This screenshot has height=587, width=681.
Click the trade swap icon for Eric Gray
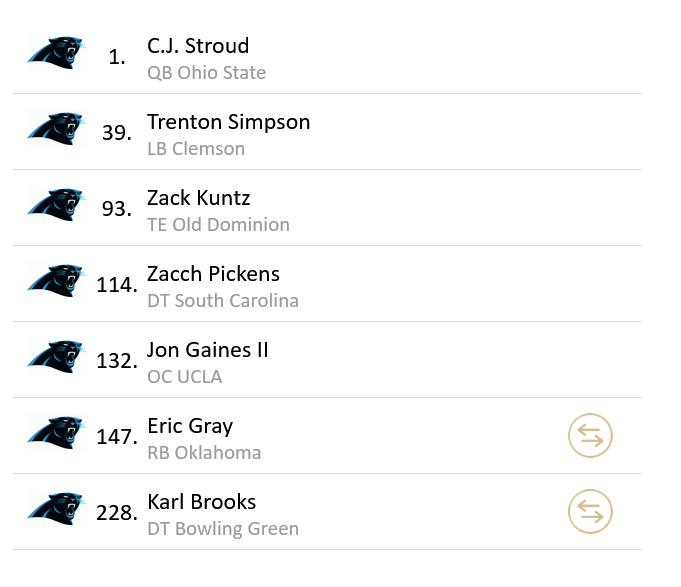[x=590, y=436]
